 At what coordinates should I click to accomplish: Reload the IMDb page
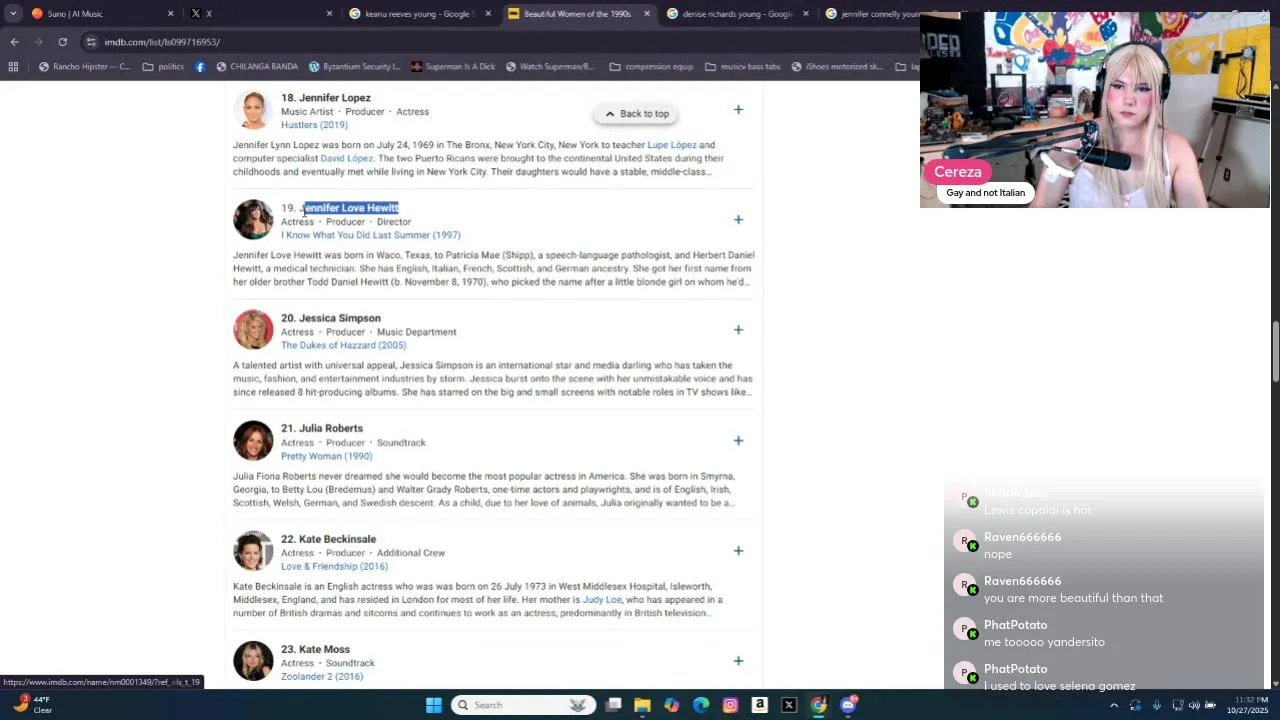[62, 42]
